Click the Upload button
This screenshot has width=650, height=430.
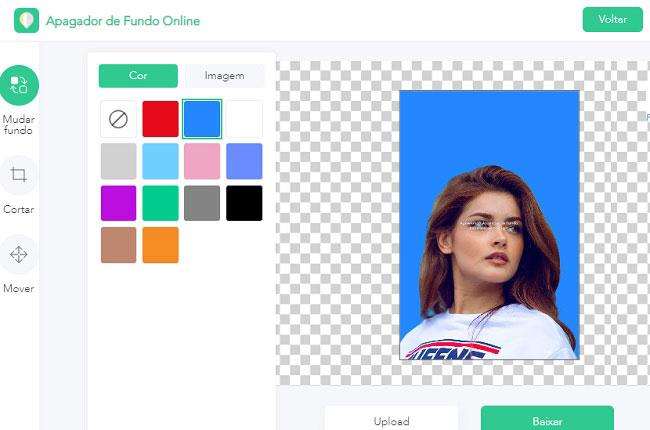[391, 419]
